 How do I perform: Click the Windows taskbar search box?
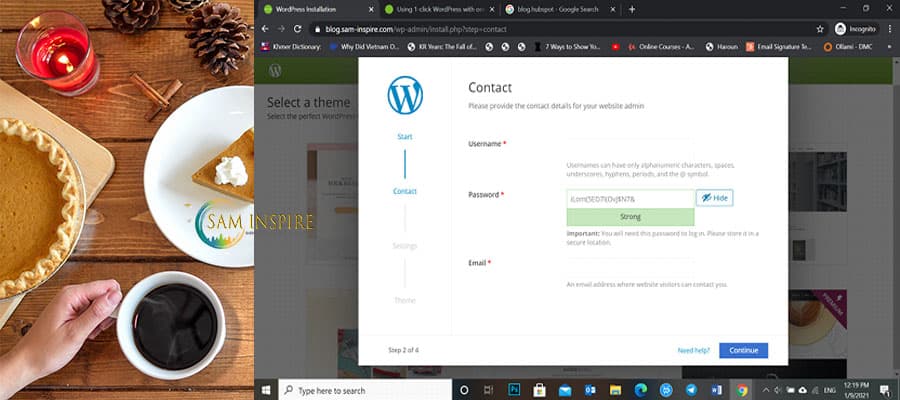point(360,390)
